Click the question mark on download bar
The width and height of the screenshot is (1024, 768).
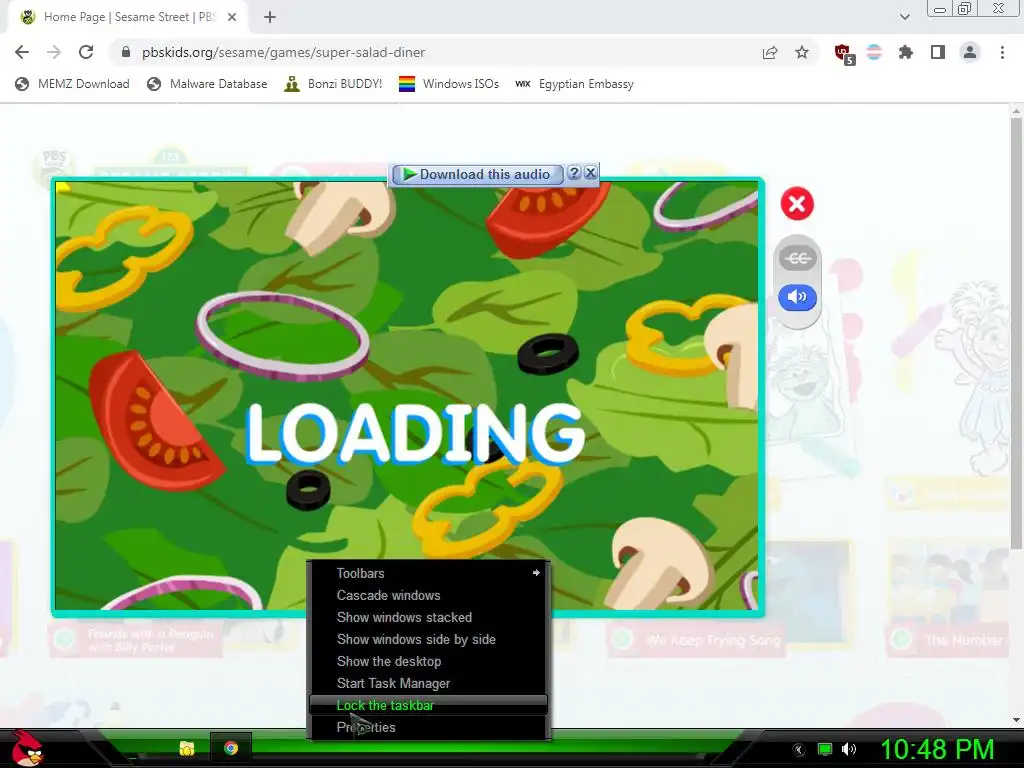tap(574, 172)
